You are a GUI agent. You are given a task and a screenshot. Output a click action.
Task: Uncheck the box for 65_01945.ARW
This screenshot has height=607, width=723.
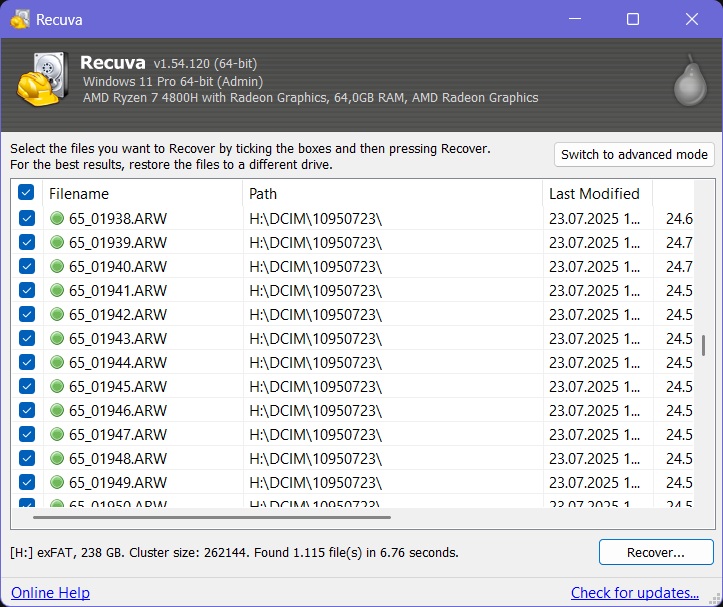(x=27, y=386)
